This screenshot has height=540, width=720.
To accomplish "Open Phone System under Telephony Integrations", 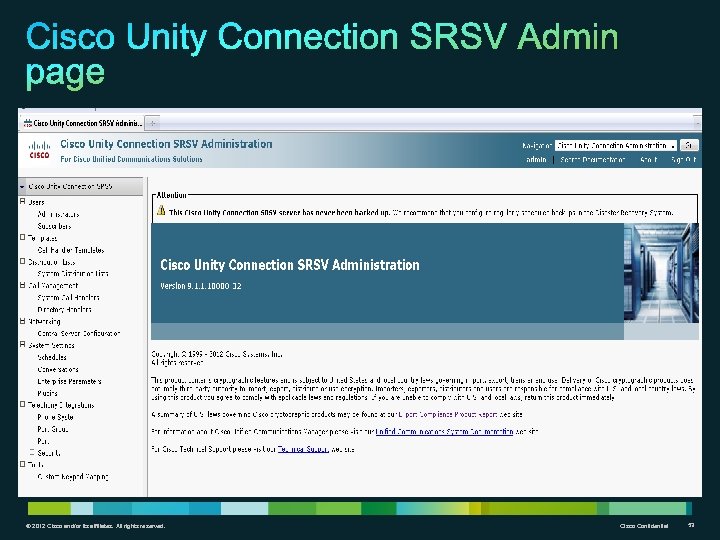I will (x=55, y=417).
